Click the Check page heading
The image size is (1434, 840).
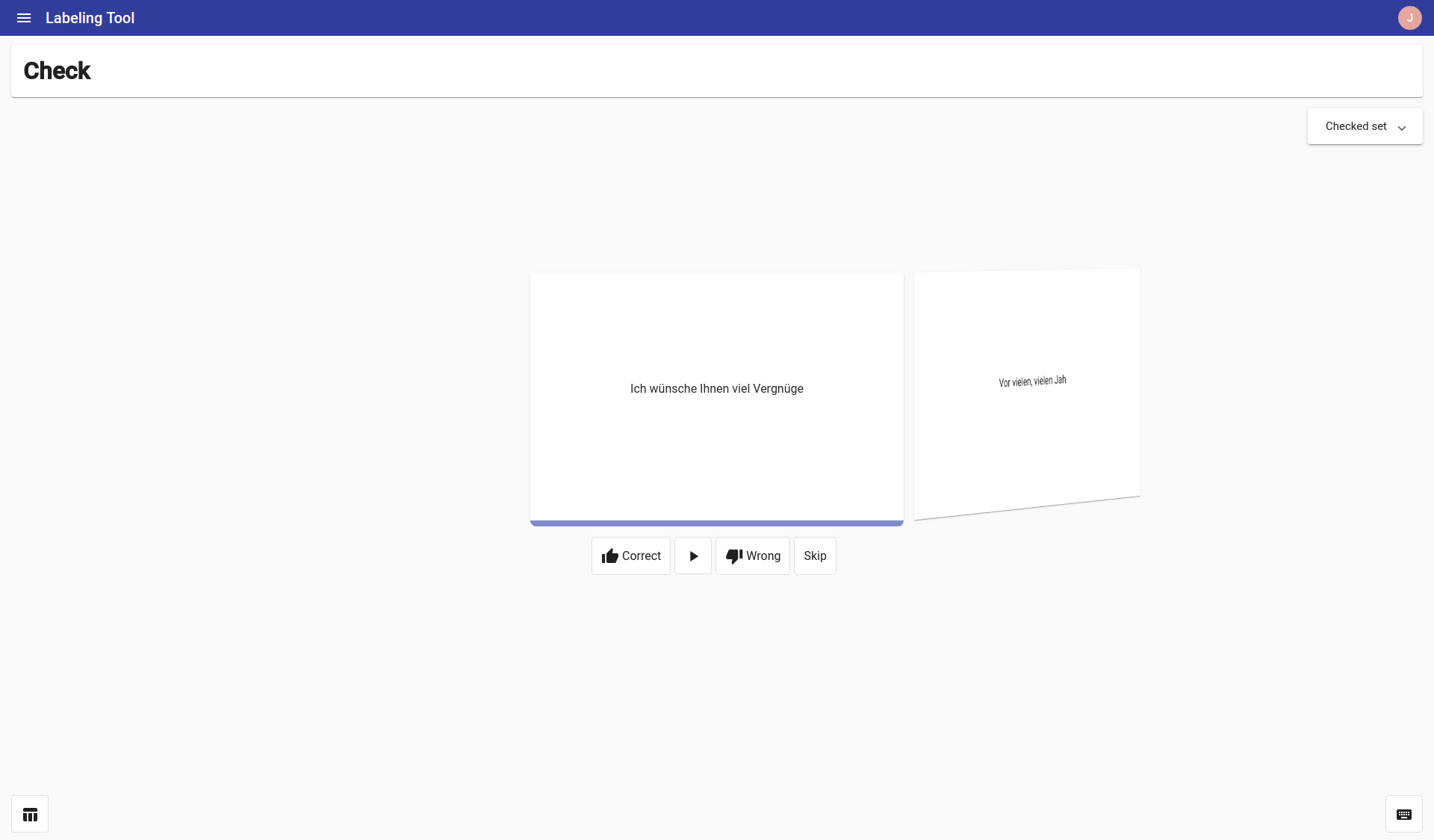pyautogui.click(x=57, y=70)
